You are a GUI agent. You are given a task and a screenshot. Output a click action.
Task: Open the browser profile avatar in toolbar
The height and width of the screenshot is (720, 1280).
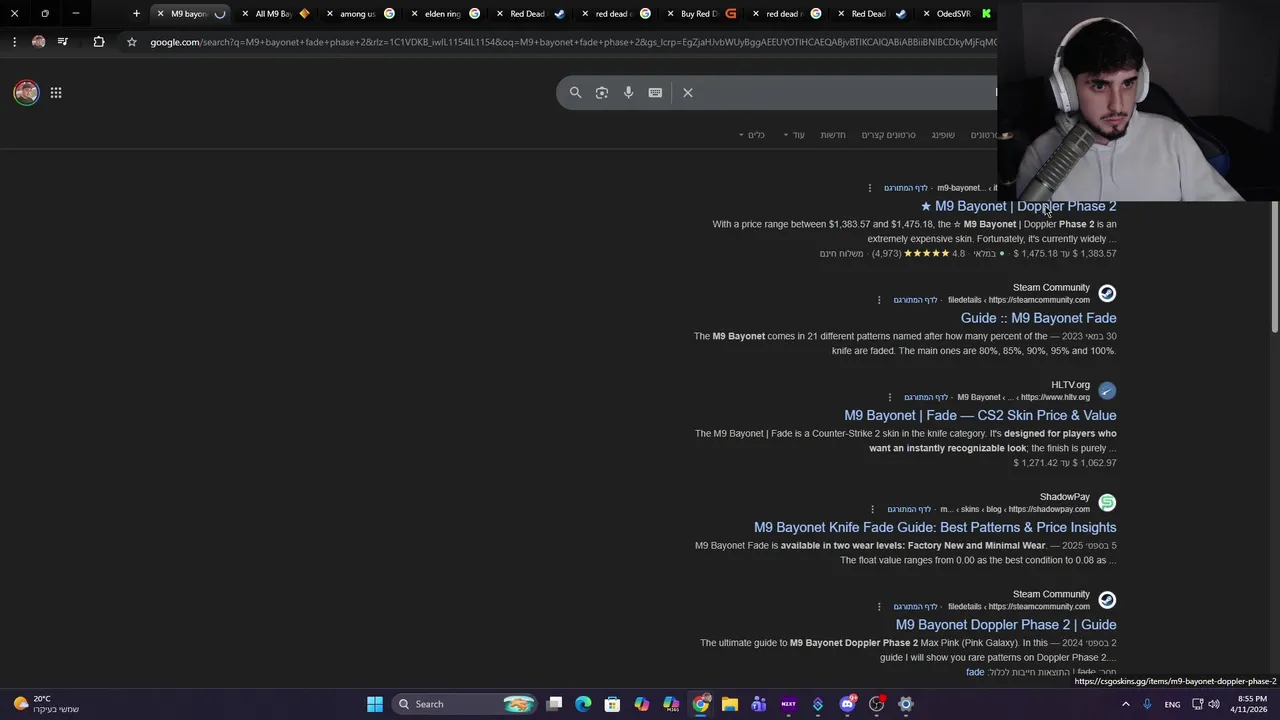(x=38, y=42)
